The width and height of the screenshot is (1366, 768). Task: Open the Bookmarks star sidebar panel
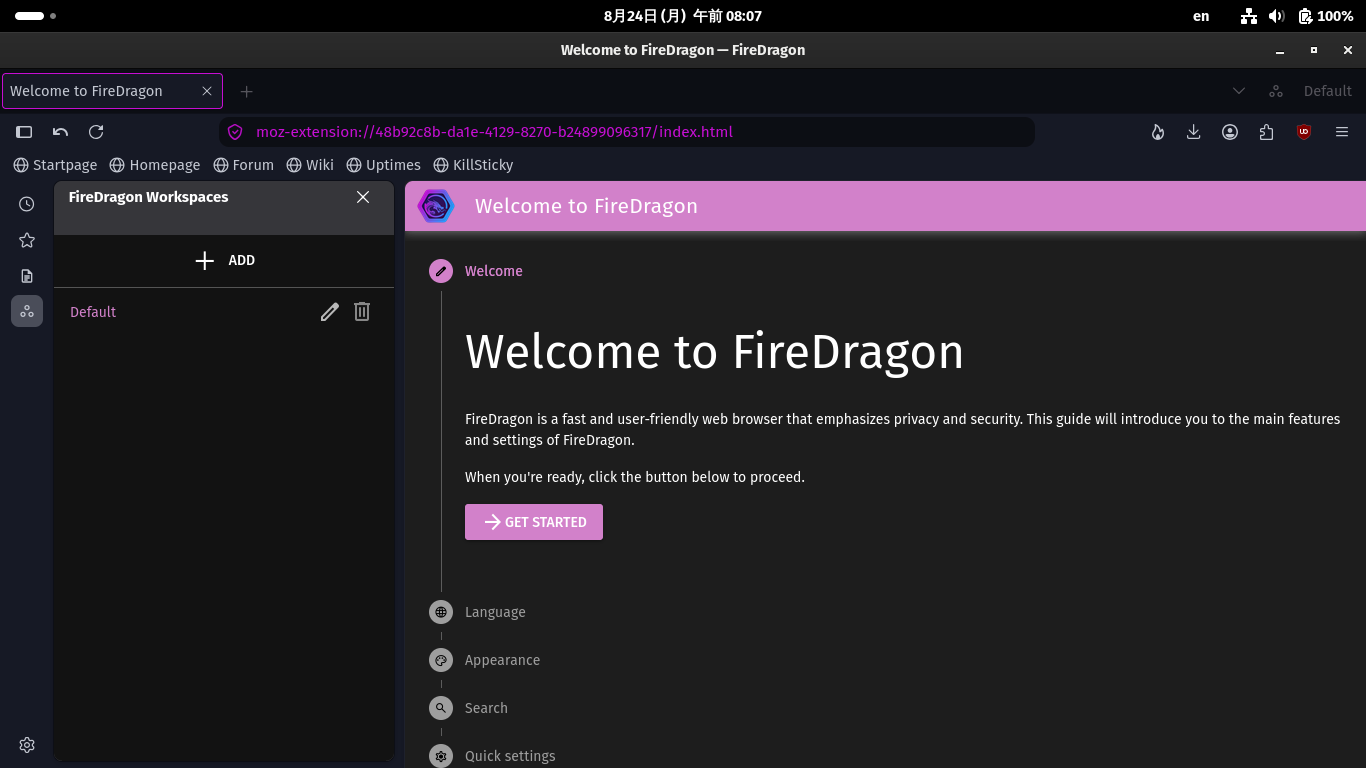pos(27,240)
